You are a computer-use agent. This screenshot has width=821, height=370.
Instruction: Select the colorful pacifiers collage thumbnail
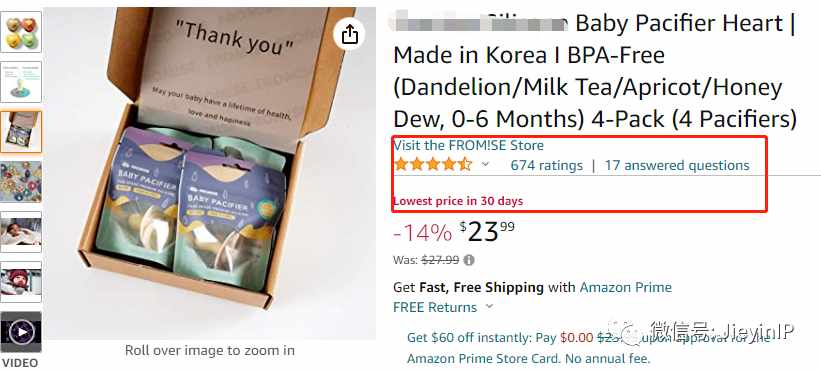(x=21, y=182)
